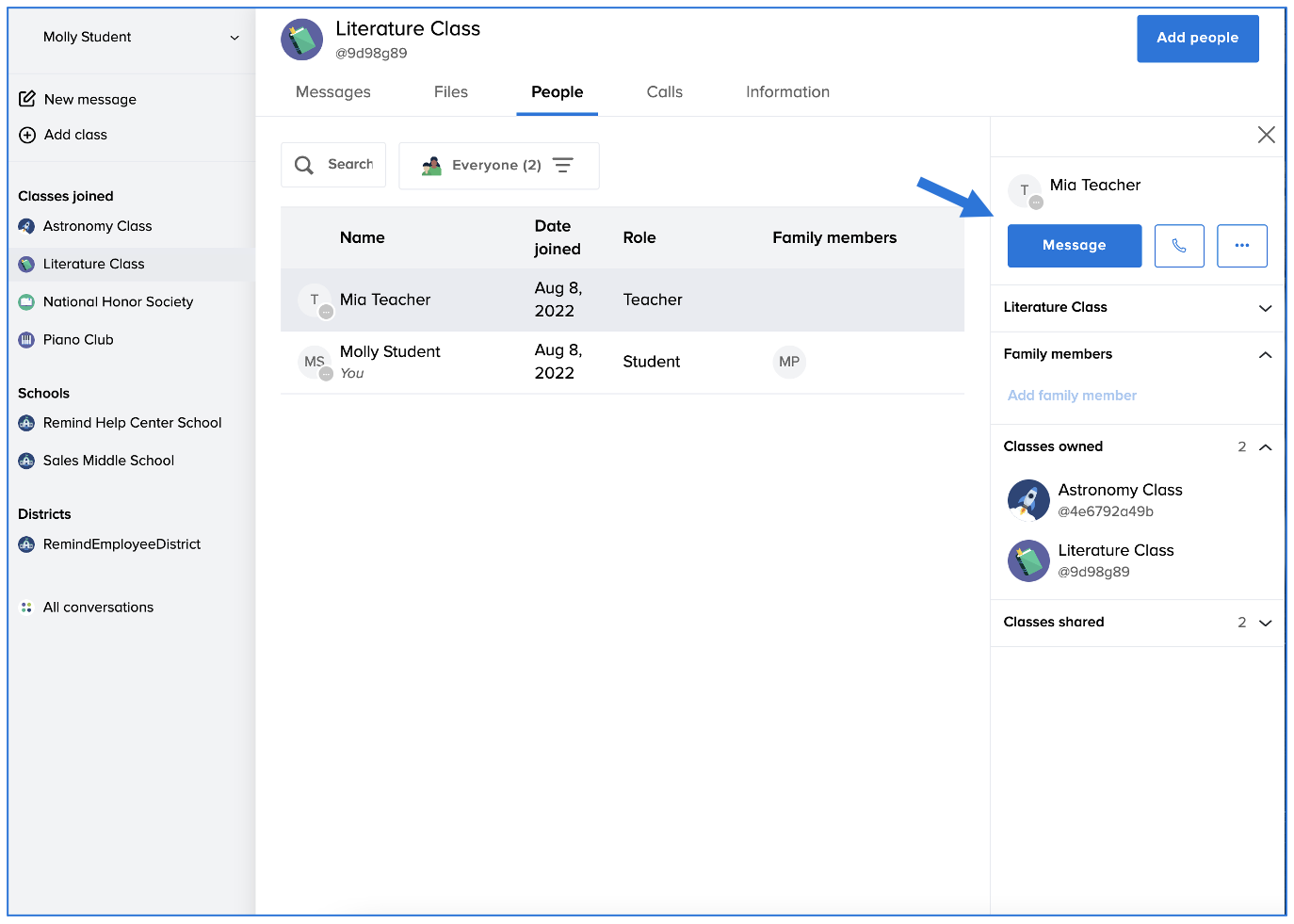Click the Add class plus icon

[x=27, y=135]
